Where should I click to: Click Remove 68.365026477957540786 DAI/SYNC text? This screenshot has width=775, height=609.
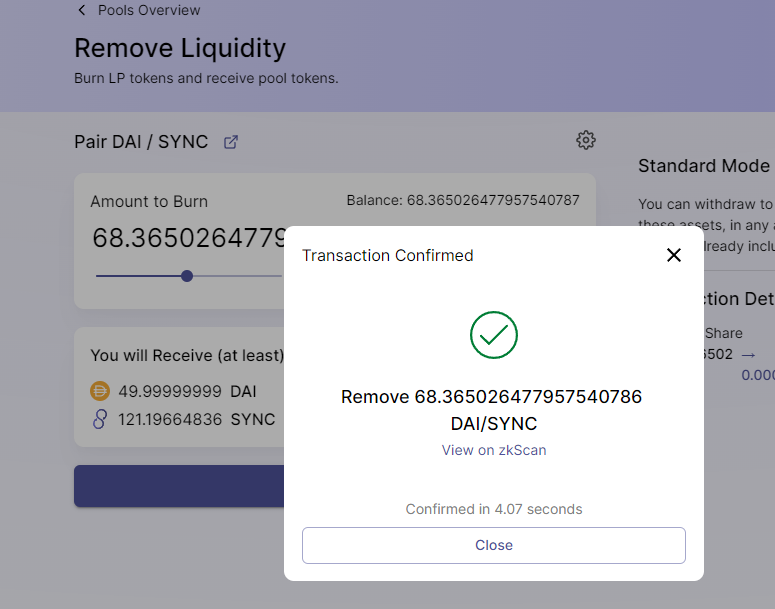[x=492, y=410]
